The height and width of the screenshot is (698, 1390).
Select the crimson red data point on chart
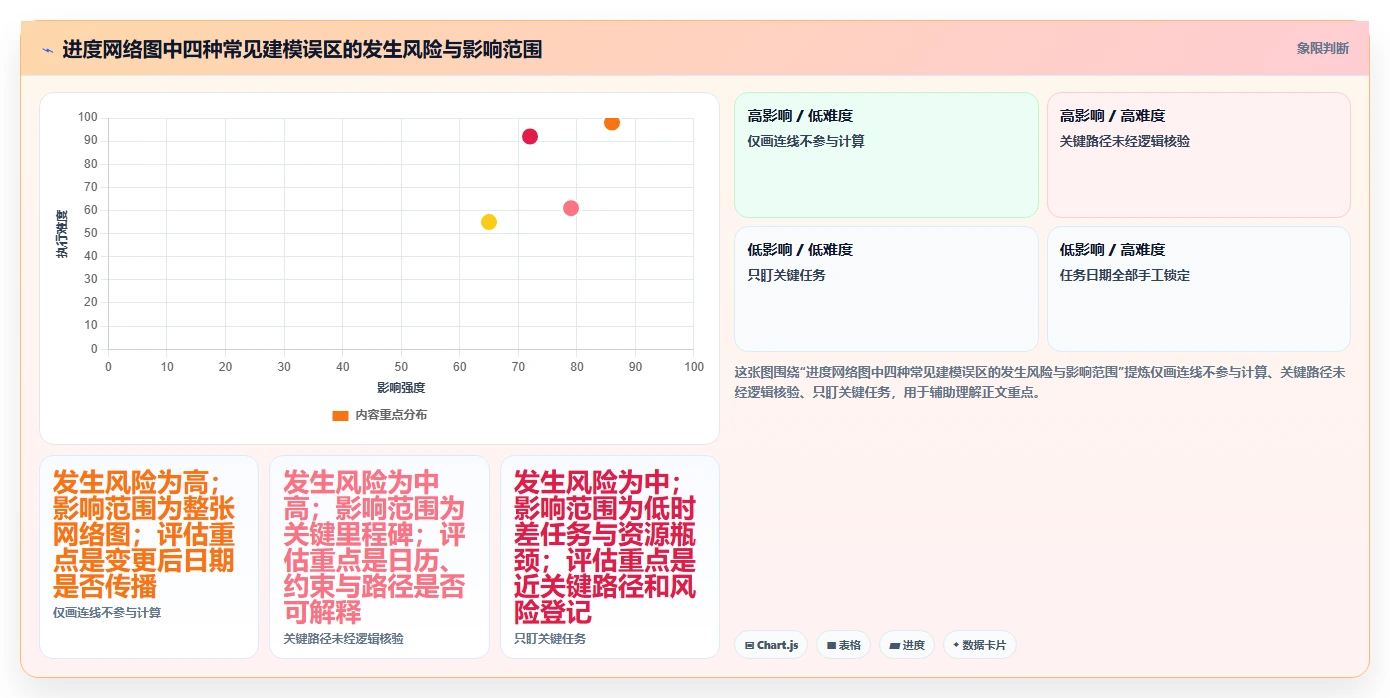[530, 137]
